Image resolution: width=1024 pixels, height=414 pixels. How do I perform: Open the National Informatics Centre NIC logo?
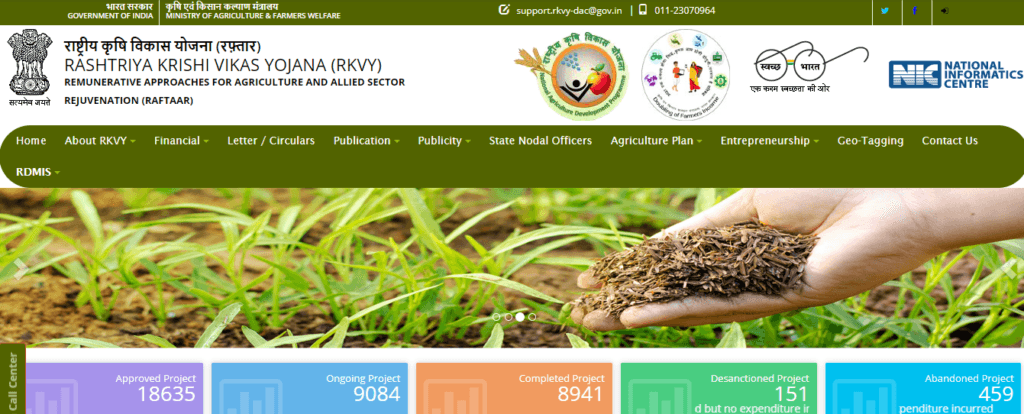(x=955, y=74)
